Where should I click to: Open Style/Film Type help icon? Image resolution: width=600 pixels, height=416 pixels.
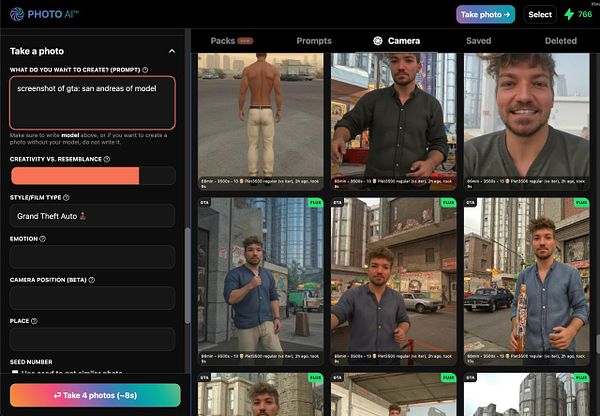[x=66, y=197]
